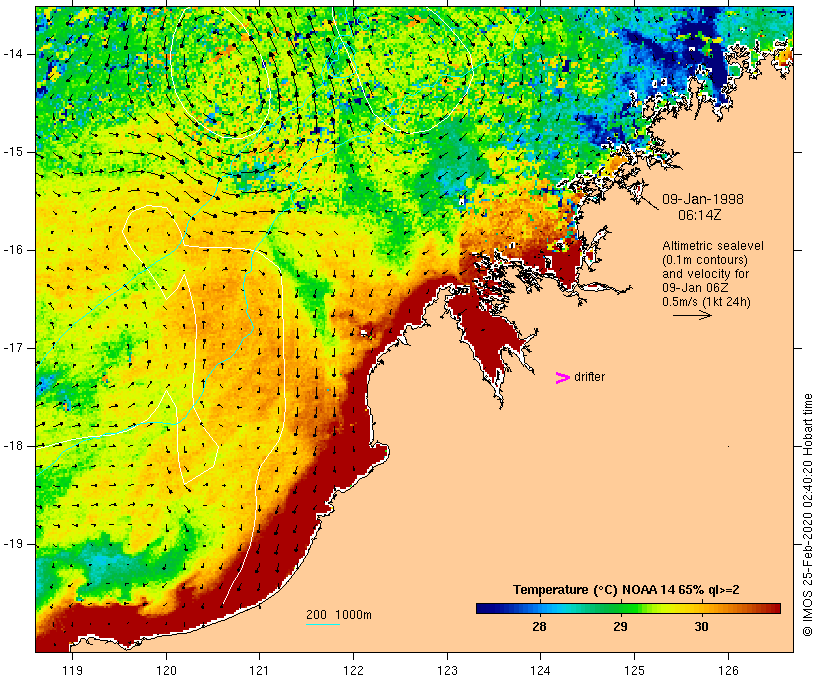
Task: Click the '120' longitude axis label
Action: [166, 670]
